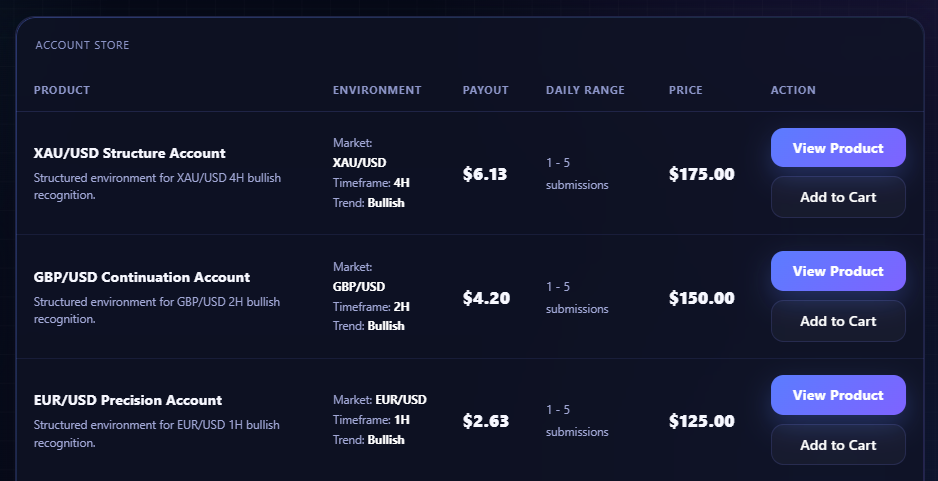Screen dimensions: 938x481
Task: Select the $175.00 price
Action: tap(702, 174)
